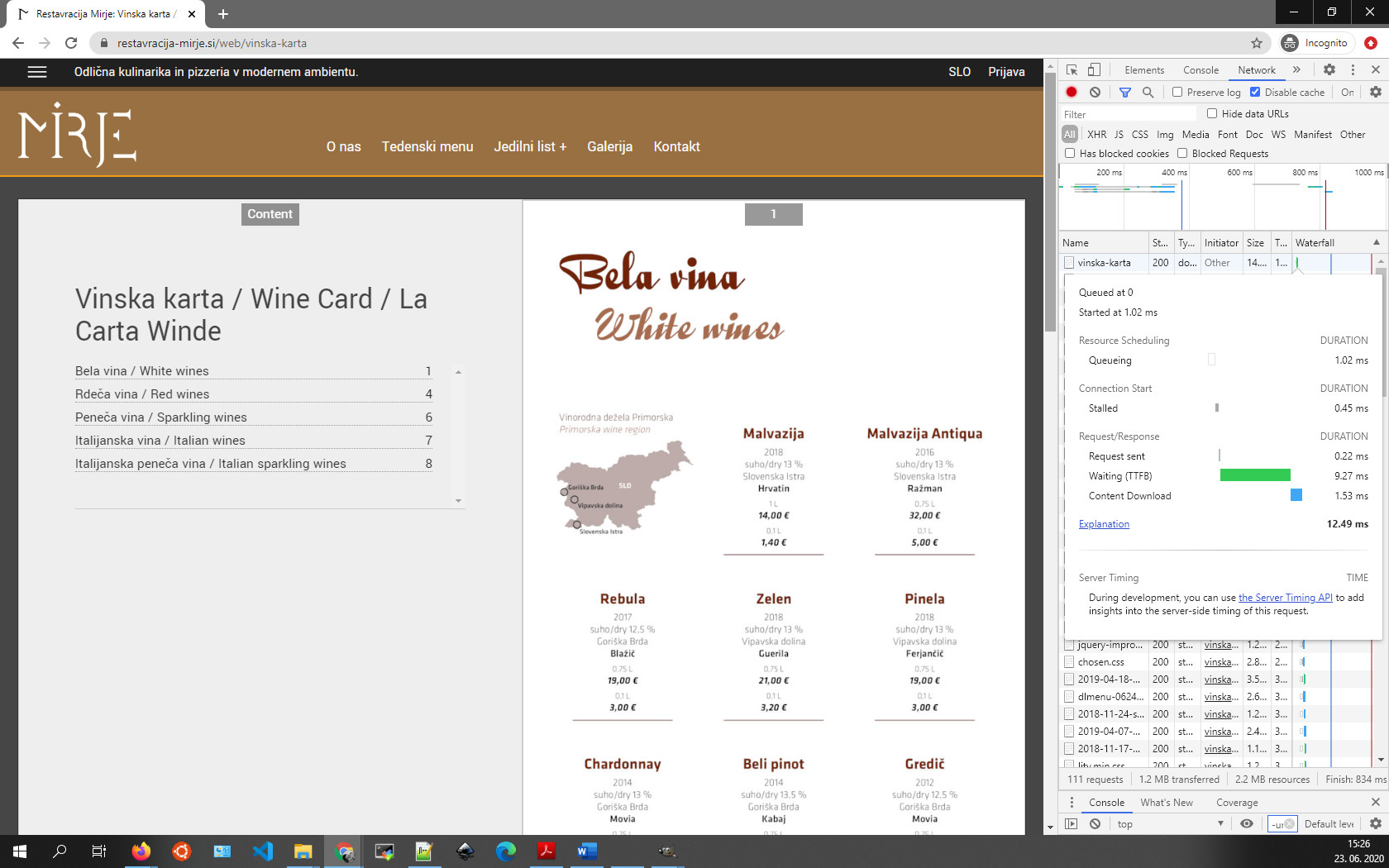Toggle the device toolbar icon
The width and height of the screenshot is (1389, 868).
[x=1094, y=70]
